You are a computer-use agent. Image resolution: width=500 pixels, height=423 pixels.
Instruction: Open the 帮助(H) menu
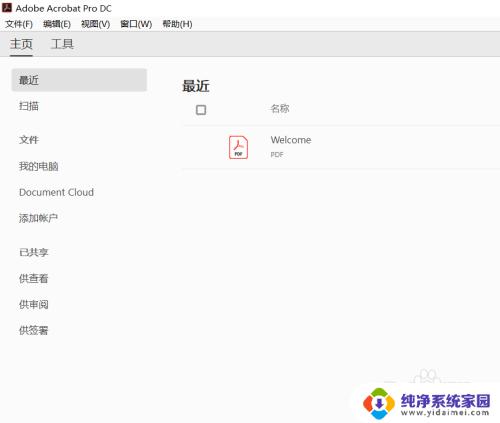(177, 24)
